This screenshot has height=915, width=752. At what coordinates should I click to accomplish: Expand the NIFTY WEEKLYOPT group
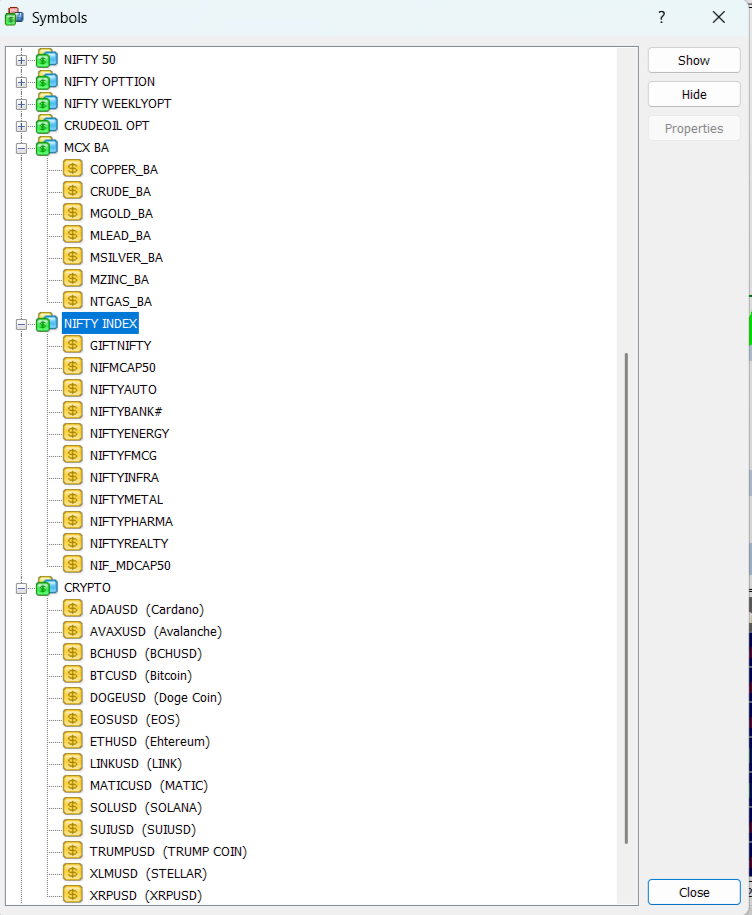coord(21,104)
